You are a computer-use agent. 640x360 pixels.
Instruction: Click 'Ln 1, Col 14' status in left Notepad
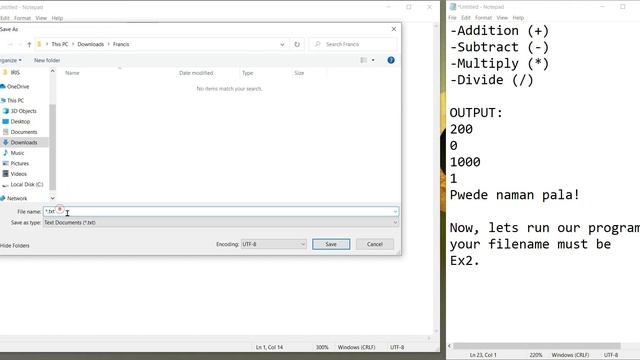click(x=269, y=347)
